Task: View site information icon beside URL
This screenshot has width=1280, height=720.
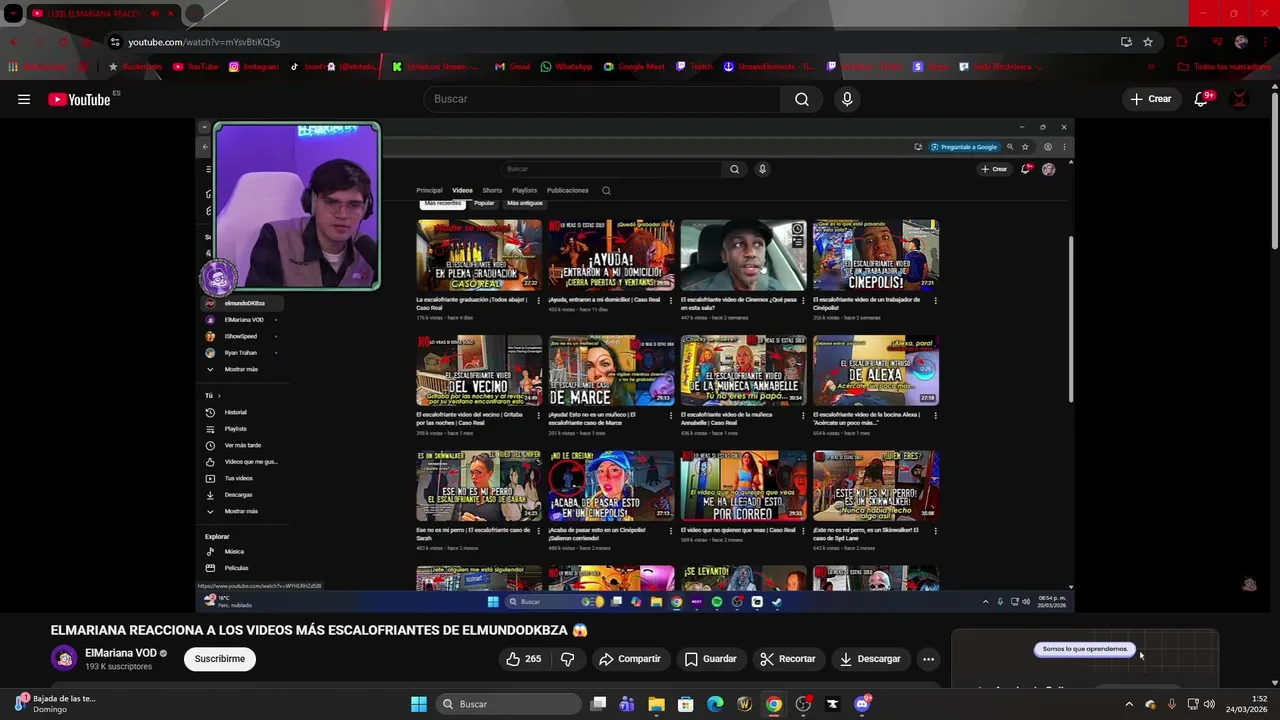Action: click(115, 42)
